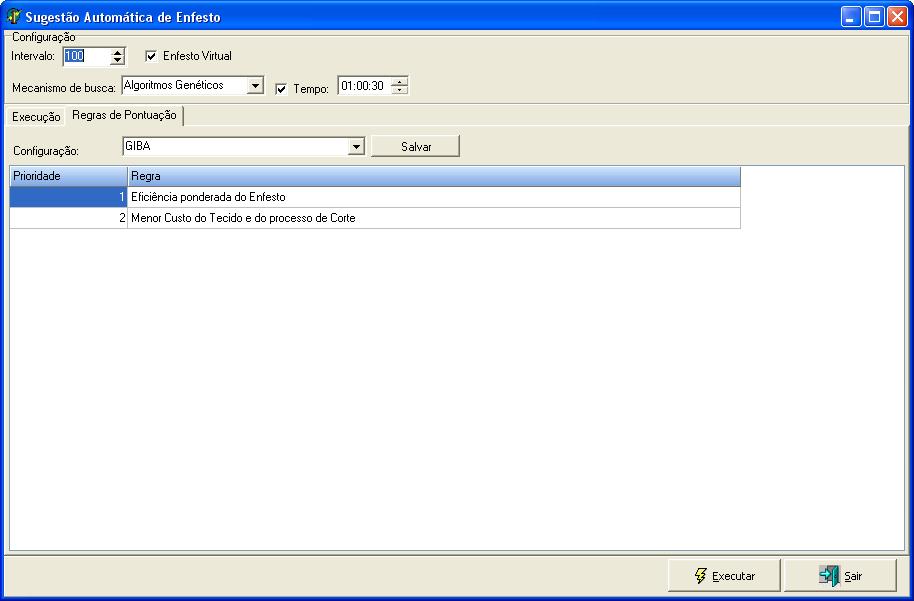
Task: Click the exit door Sair icon
Action: (828, 576)
